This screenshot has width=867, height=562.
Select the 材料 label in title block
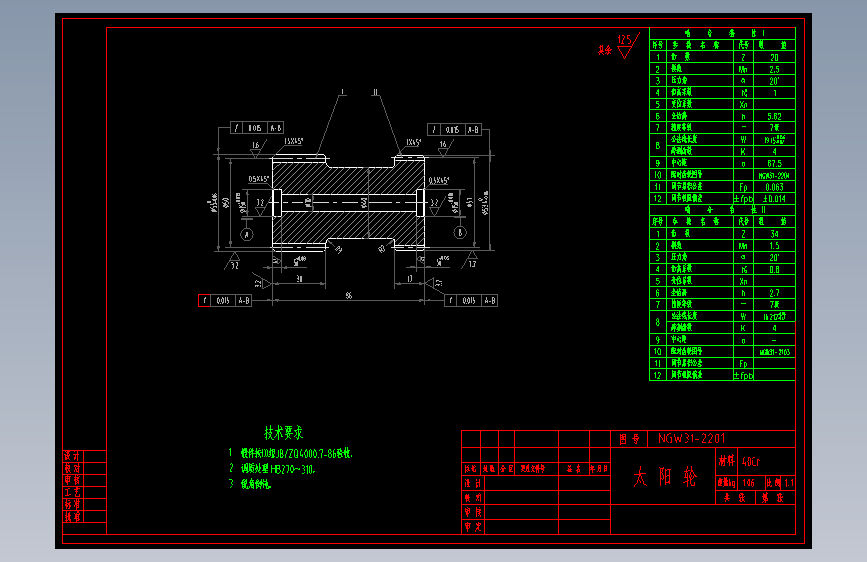pos(727,461)
